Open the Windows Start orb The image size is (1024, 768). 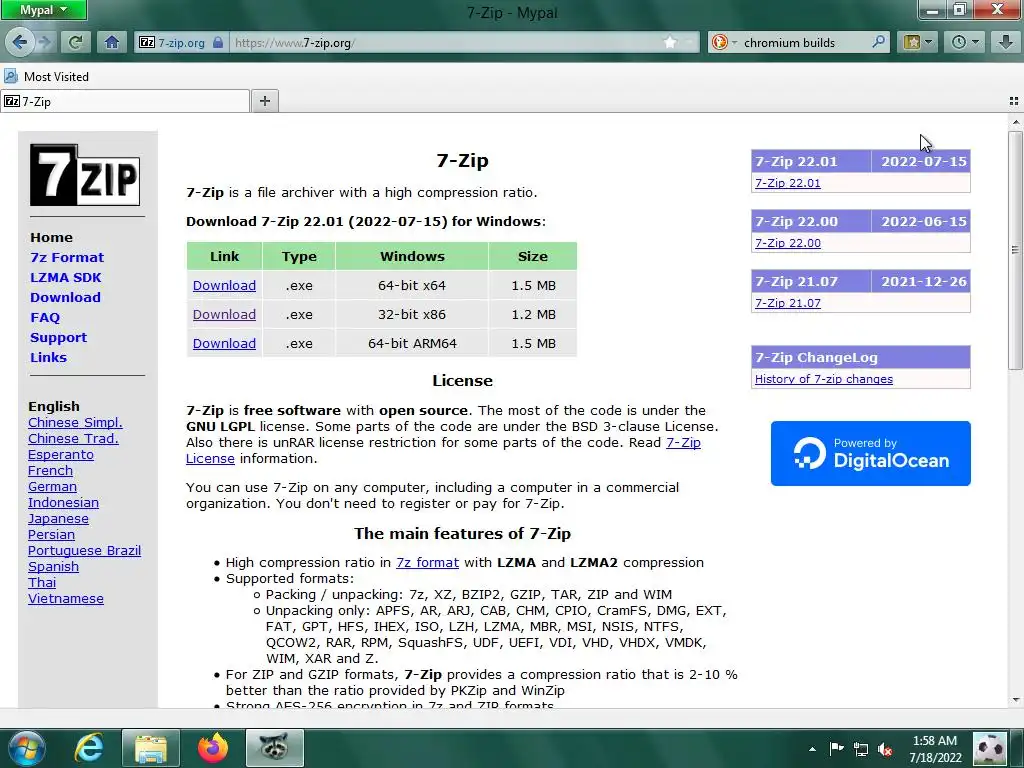point(27,748)
